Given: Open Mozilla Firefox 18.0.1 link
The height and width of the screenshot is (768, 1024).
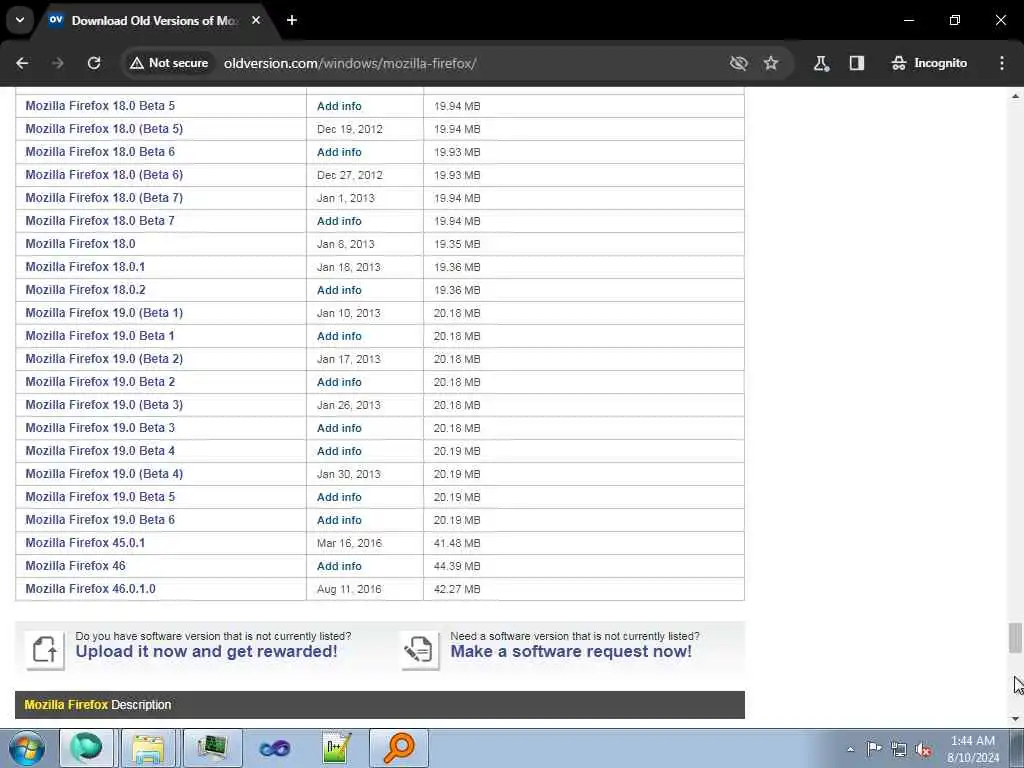Looking at the screenshot, I should [85, 267].
